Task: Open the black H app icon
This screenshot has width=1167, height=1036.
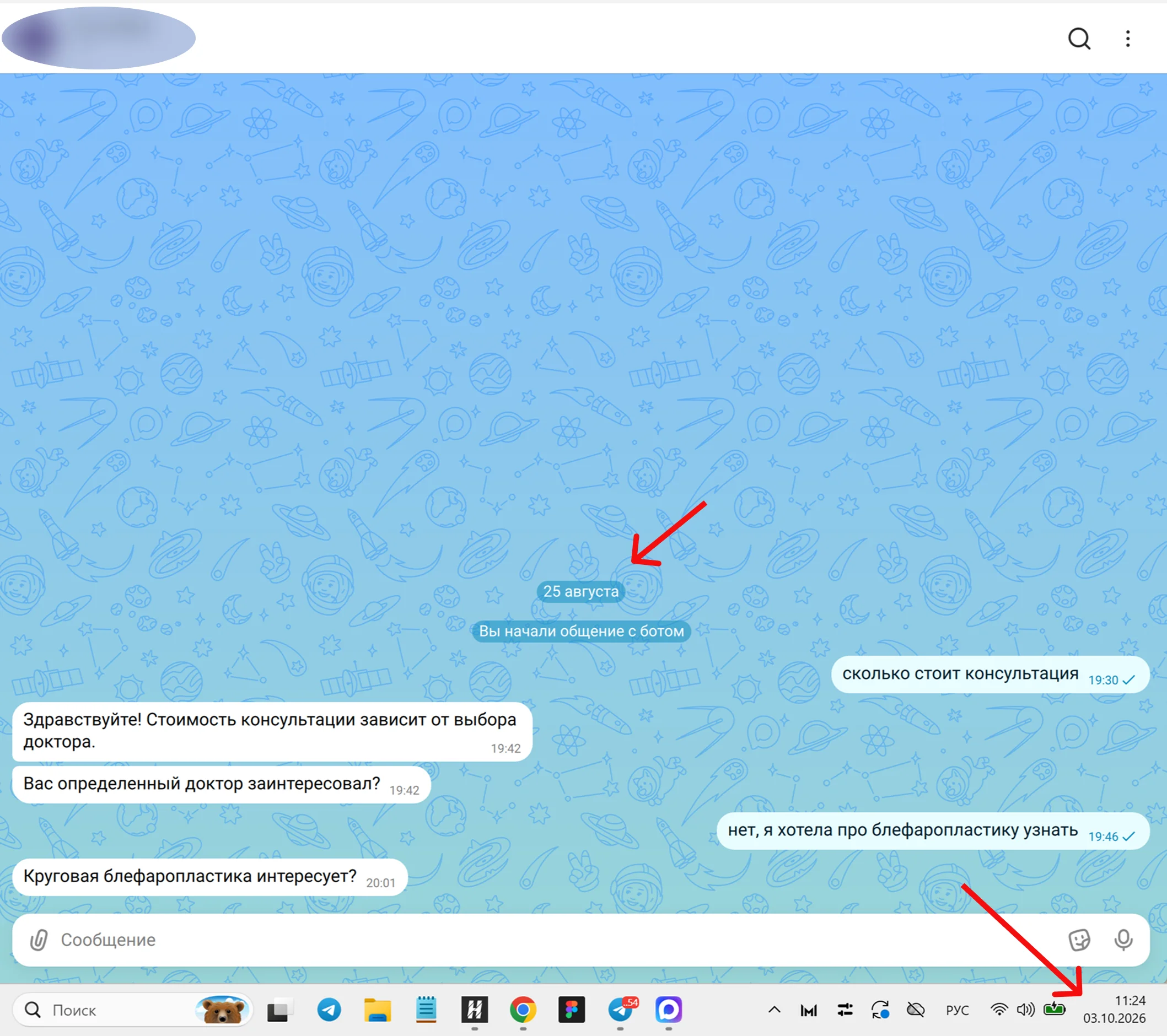Action: tap(475, 1010)
